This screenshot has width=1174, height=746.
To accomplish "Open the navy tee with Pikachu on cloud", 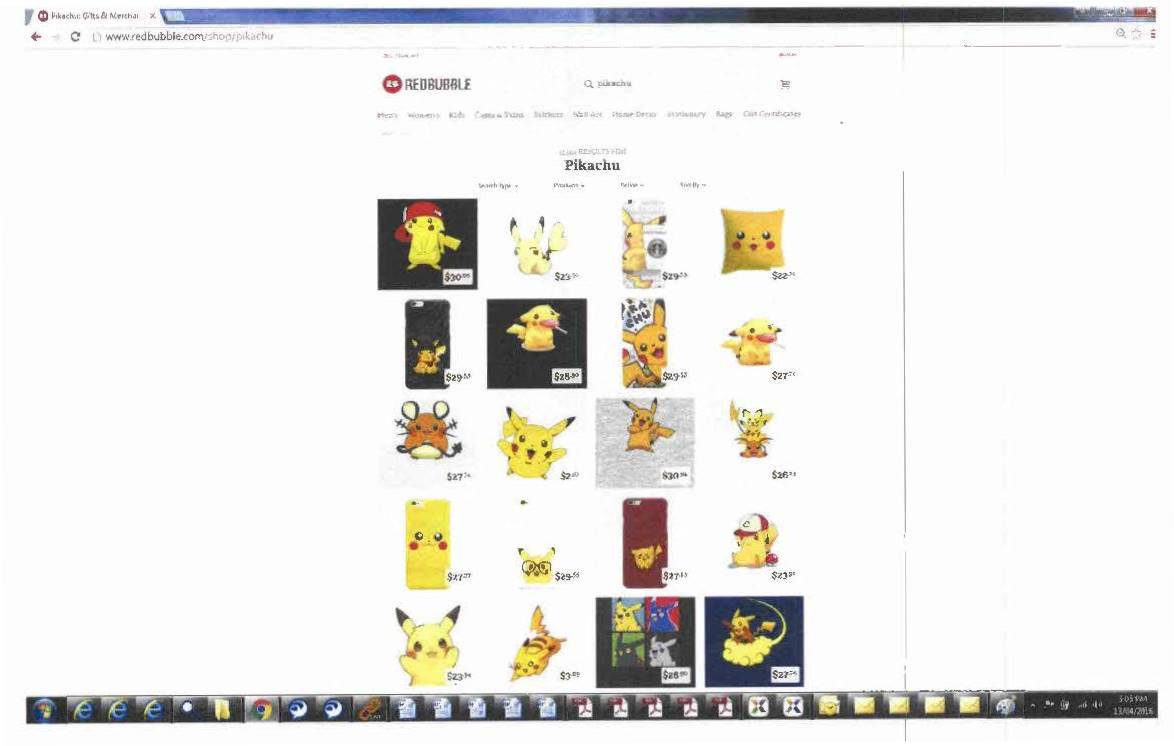I will pyautogui.click(x=754, y=642).
